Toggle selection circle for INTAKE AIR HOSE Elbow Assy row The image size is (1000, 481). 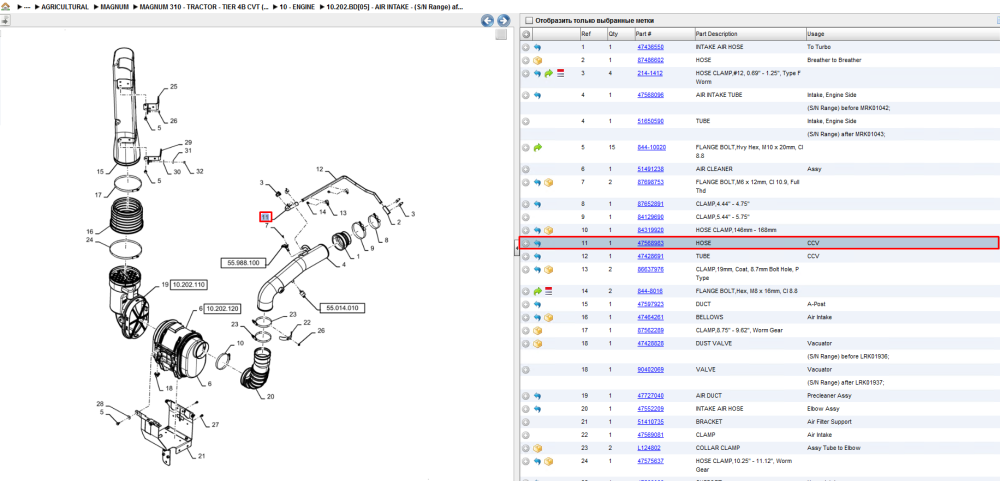click(x=526, y=409)
